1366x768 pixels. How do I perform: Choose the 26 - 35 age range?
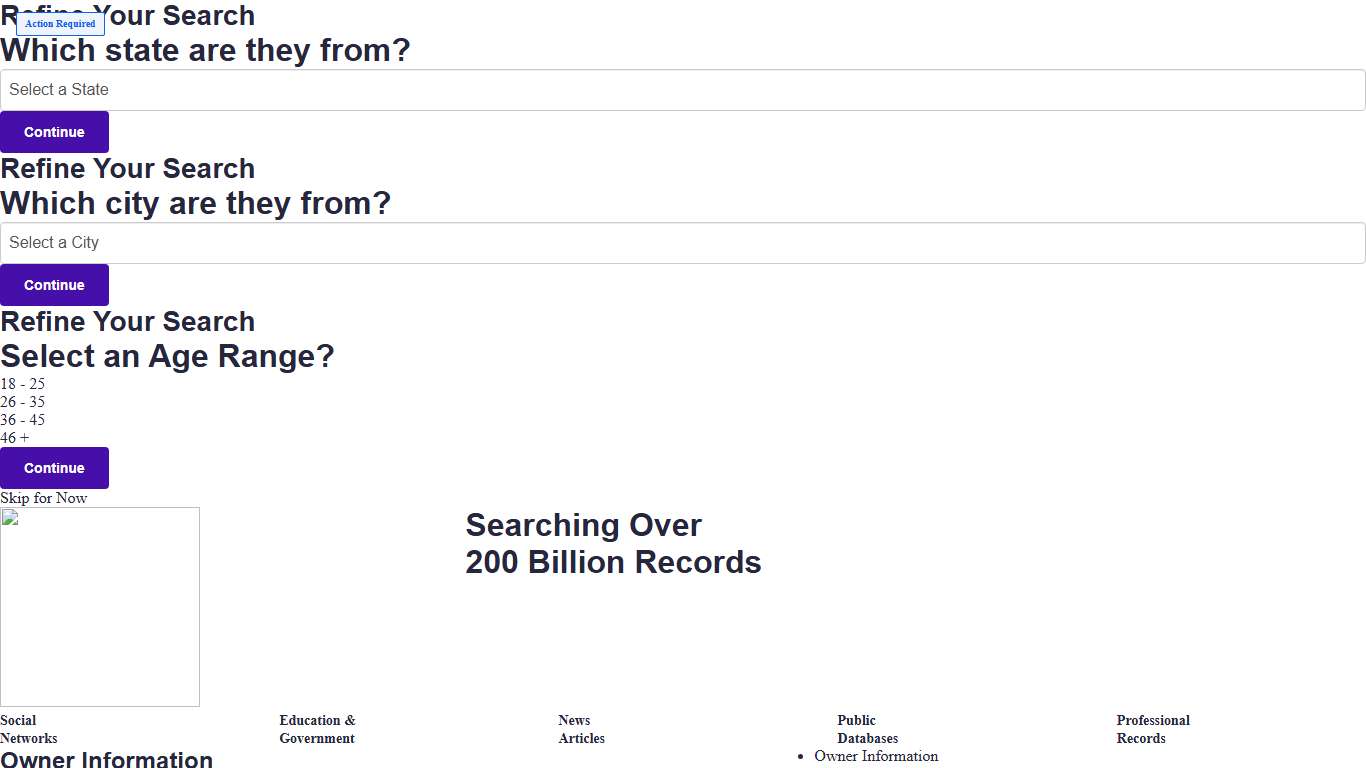pos(23,402)
